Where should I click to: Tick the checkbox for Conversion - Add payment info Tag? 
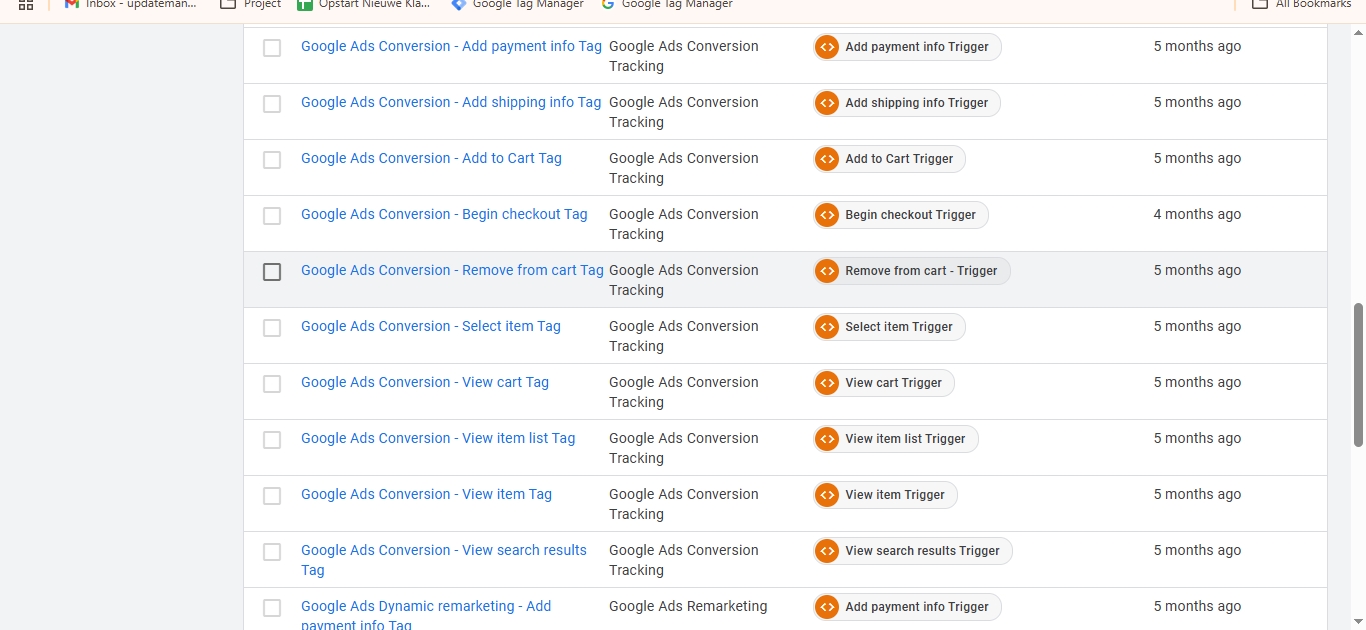272,48
